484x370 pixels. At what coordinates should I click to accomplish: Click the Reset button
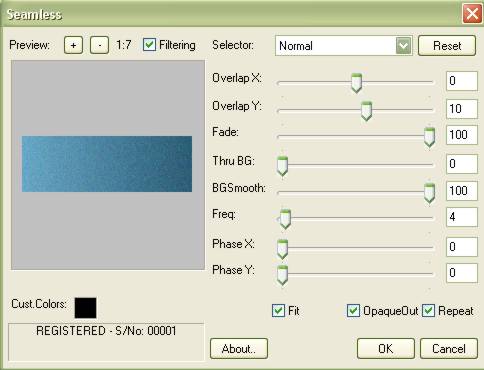click(x=447, y=46)
